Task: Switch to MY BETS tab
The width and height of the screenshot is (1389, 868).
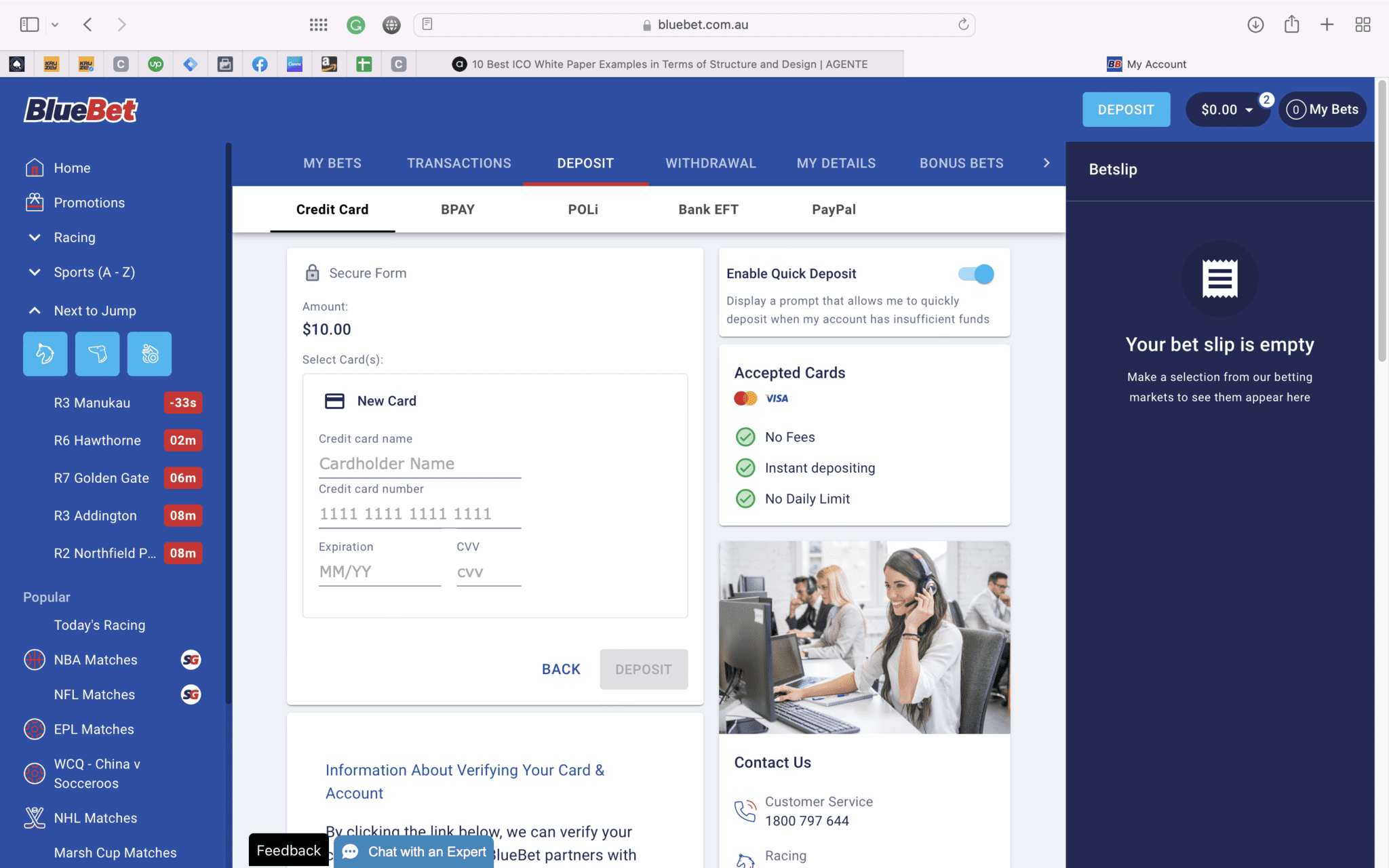Action: 332,163
